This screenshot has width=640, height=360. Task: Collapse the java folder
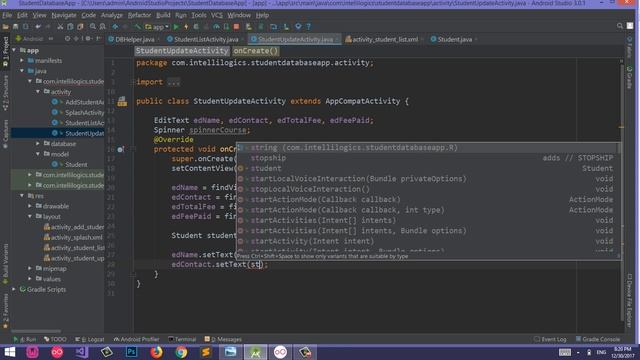[x=22, y=71]
